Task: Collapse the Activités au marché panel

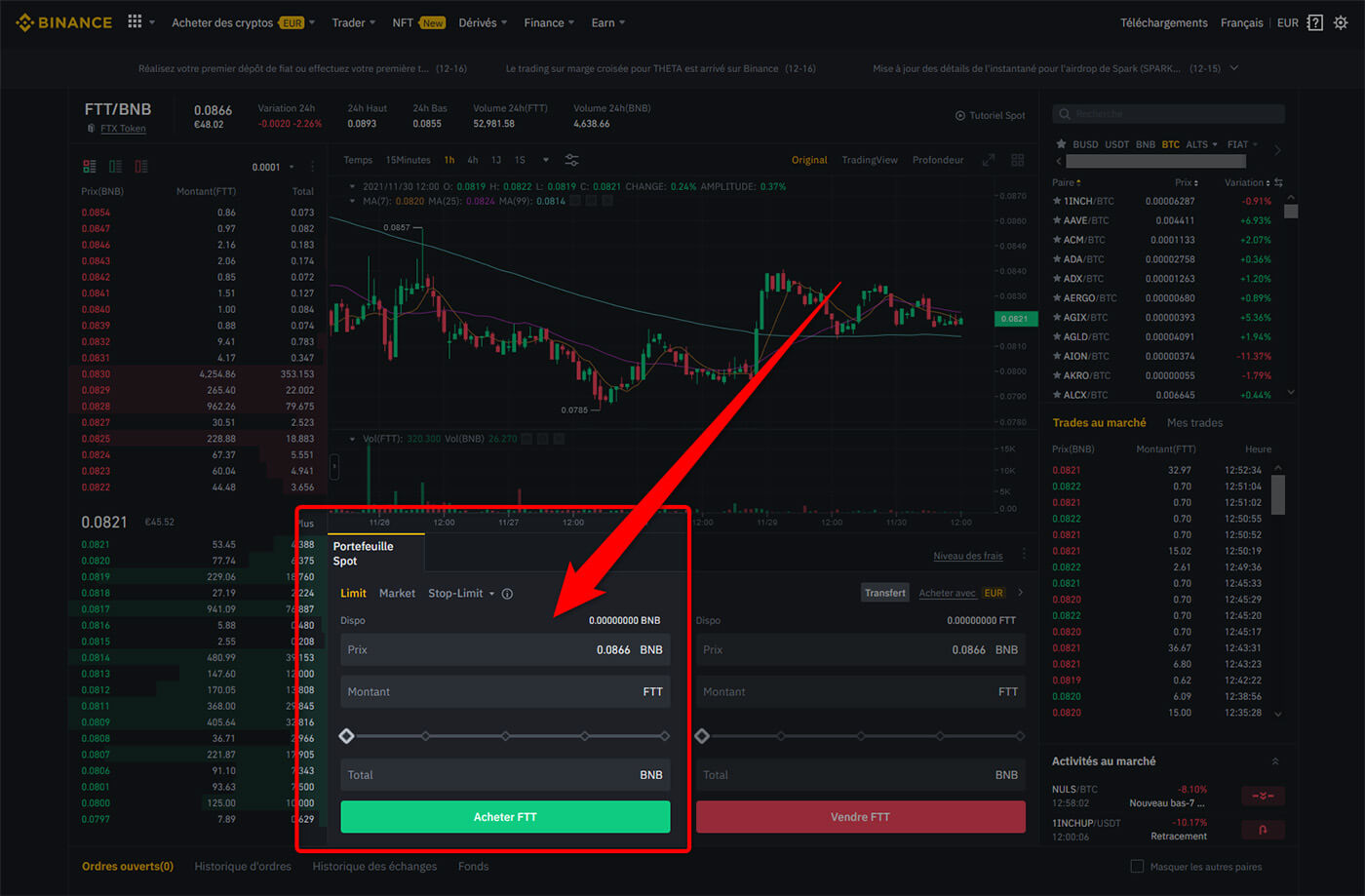Action: 1275,761
